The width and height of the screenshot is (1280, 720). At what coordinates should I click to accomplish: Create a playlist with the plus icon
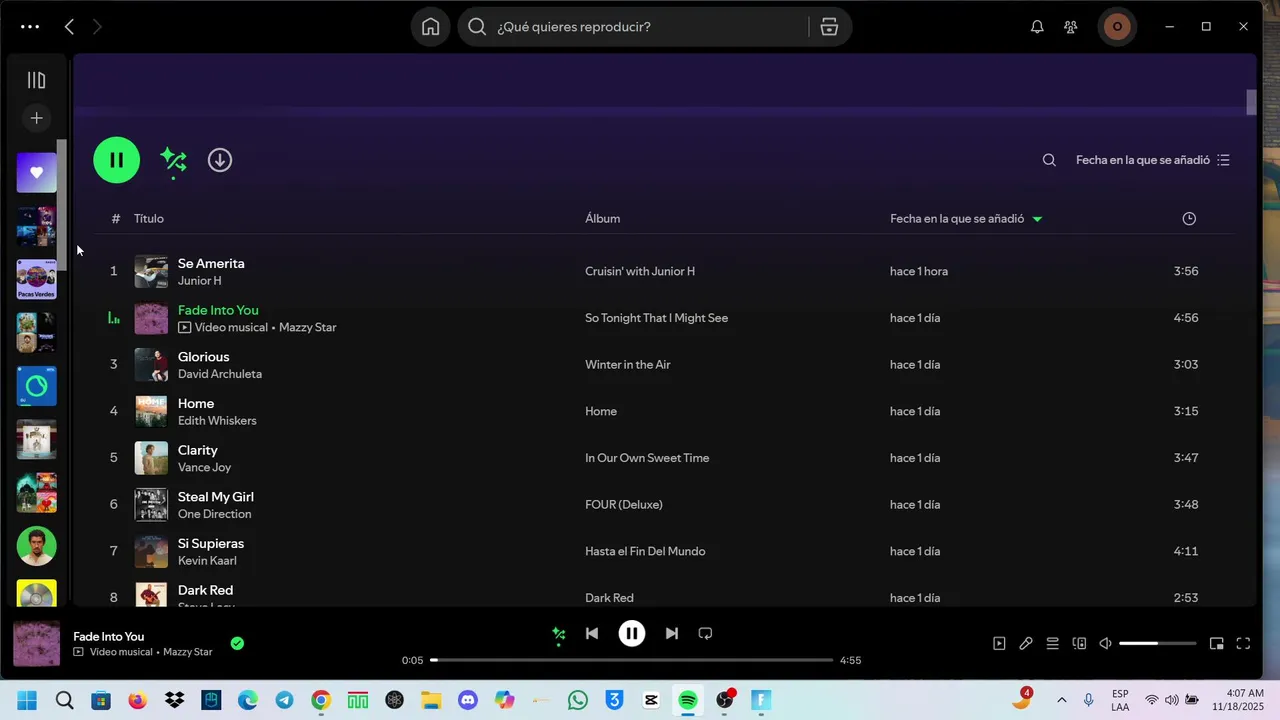36,118
